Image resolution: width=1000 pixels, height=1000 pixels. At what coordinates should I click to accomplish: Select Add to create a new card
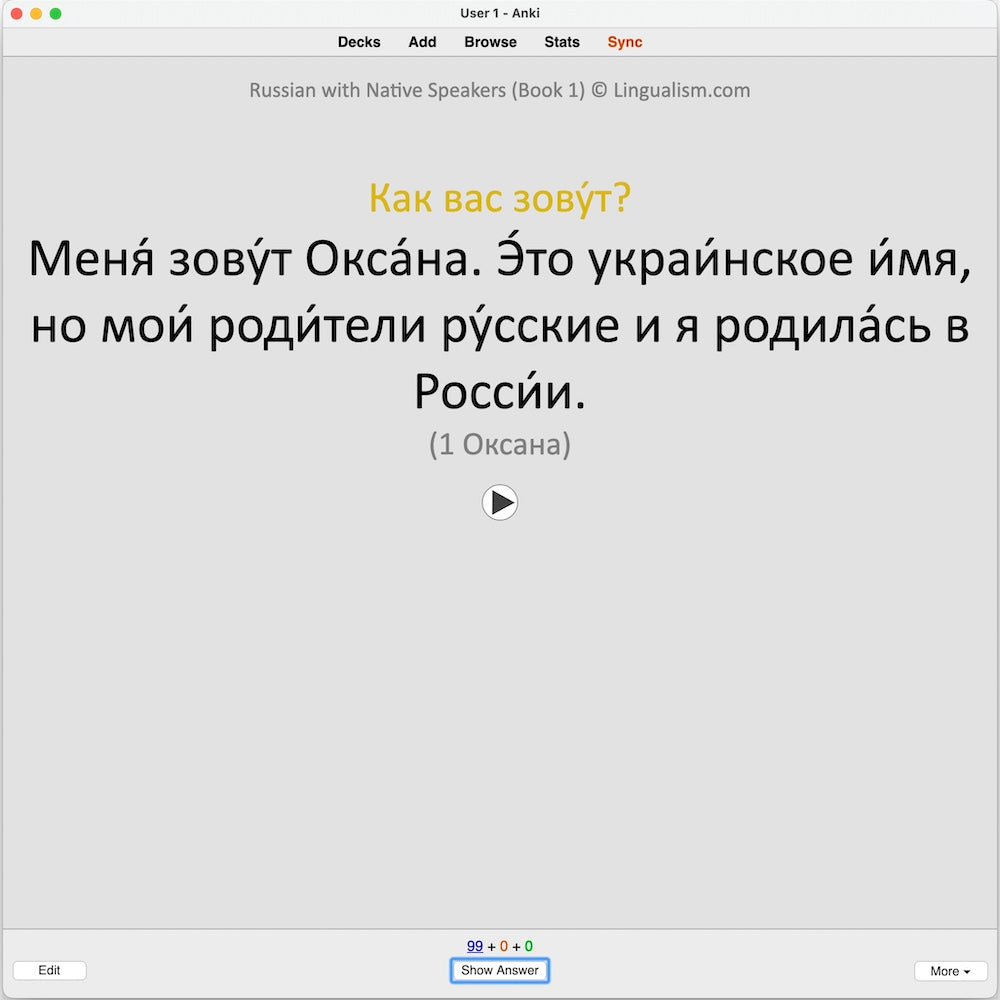422,42
